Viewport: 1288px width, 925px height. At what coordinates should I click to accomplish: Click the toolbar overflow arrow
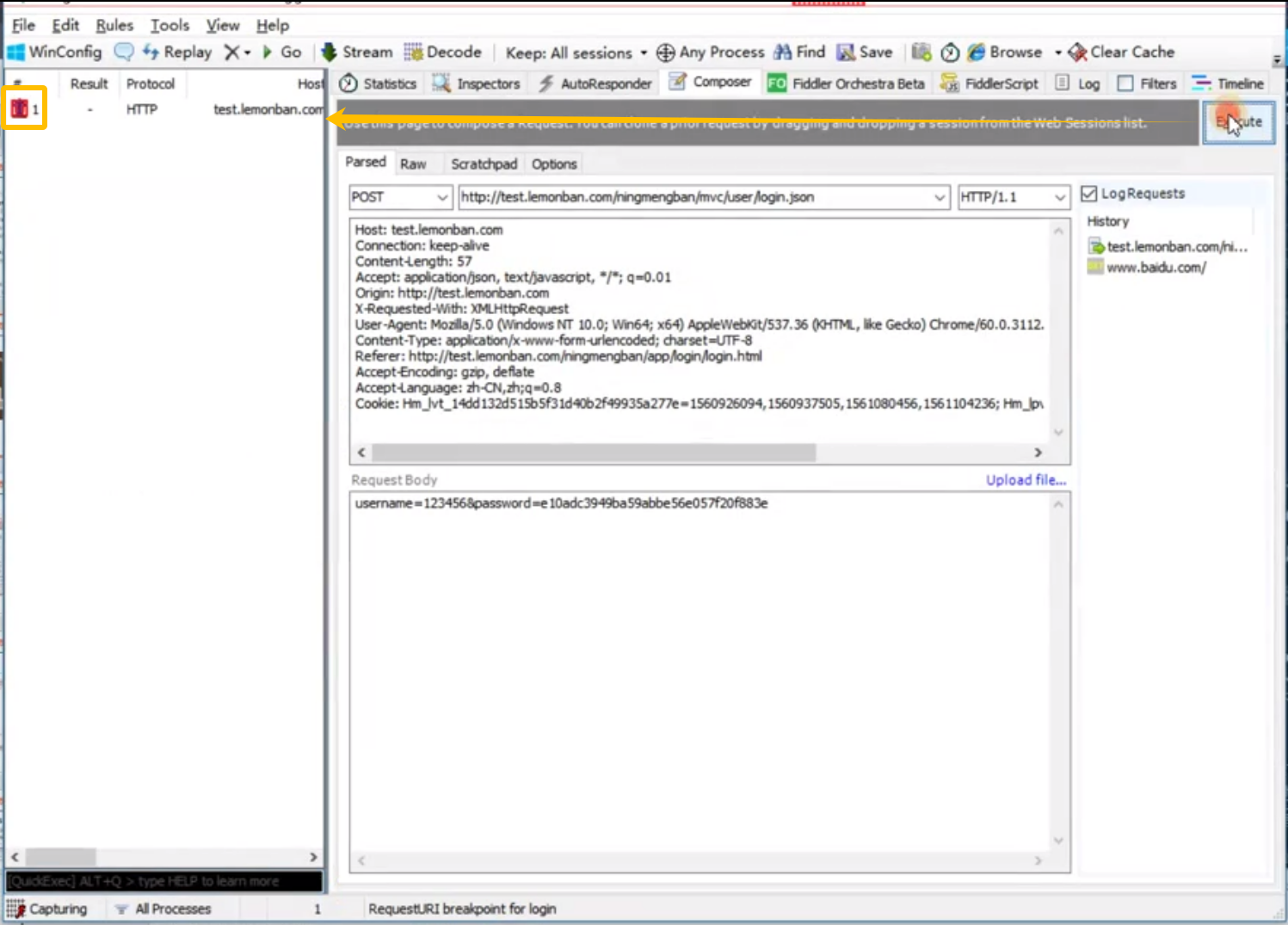tap(1277, 60)
